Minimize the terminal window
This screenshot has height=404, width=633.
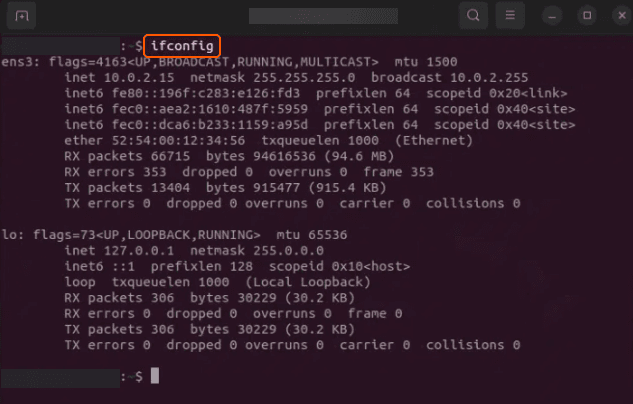(552, 16)
